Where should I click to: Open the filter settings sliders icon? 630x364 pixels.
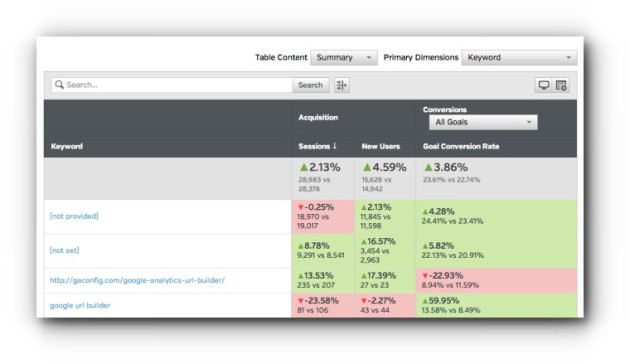(x=342, y=85)
